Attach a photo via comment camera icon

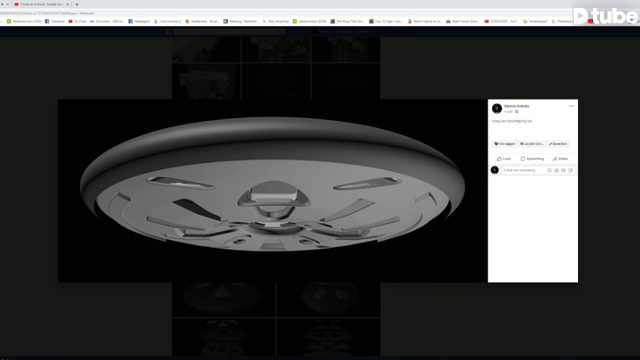556,170
